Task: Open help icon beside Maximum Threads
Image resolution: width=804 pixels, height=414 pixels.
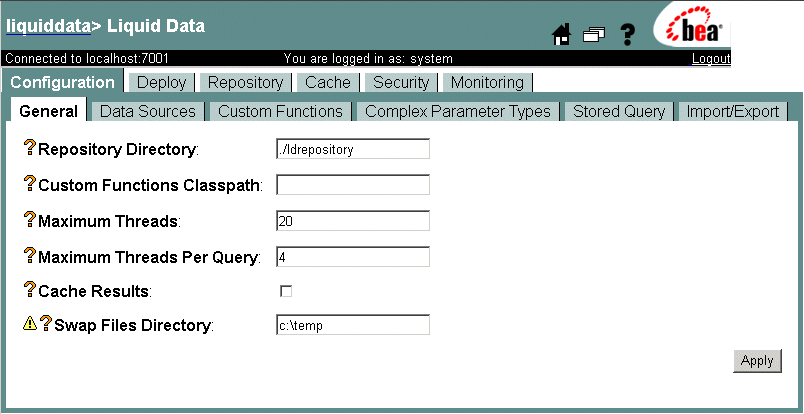Action: tap(30, 221)
